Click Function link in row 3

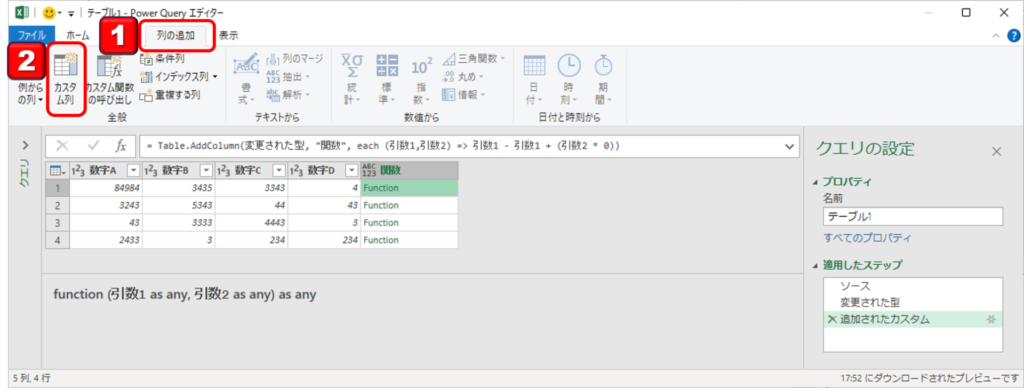click(x=381, y=223)
